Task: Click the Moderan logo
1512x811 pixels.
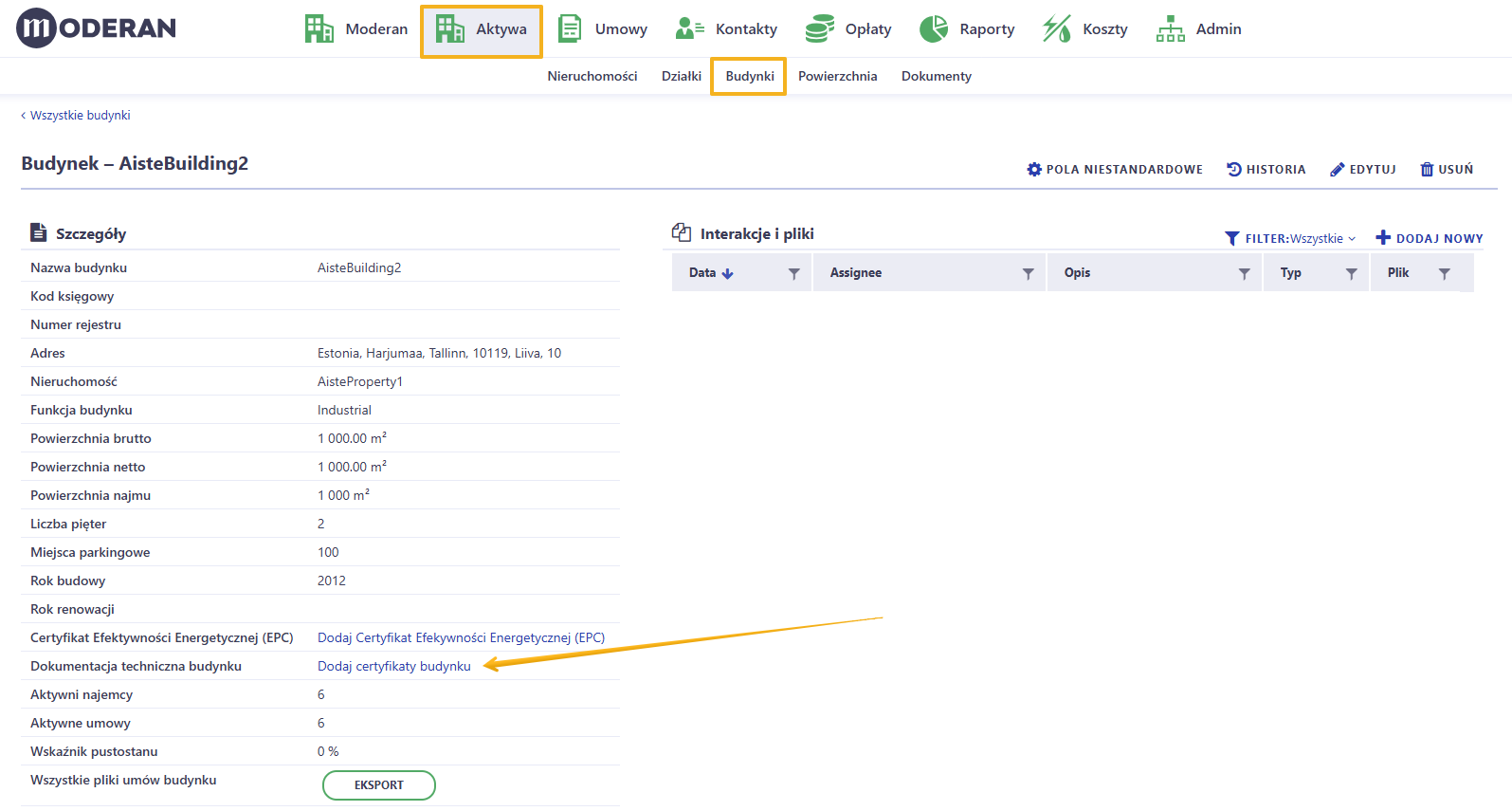Action: tap(96, 28)
